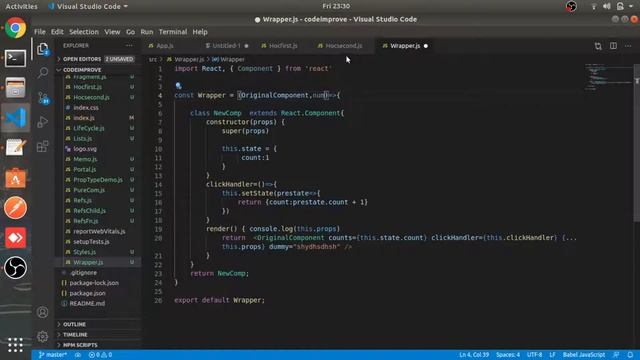Launch Google Chrome from the dock
640x360 pixels.
click(16, 28)
